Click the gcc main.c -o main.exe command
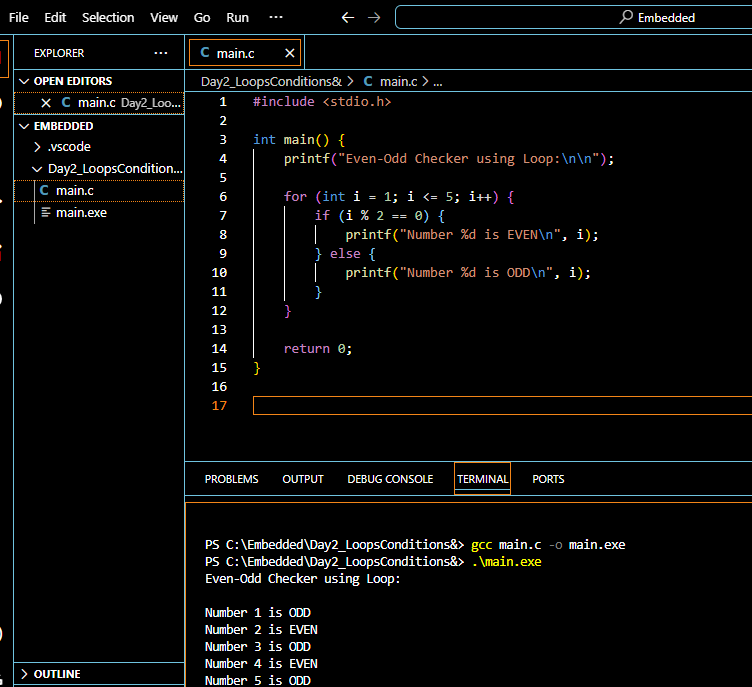752x687 pixels. click(x=548, y=545)
